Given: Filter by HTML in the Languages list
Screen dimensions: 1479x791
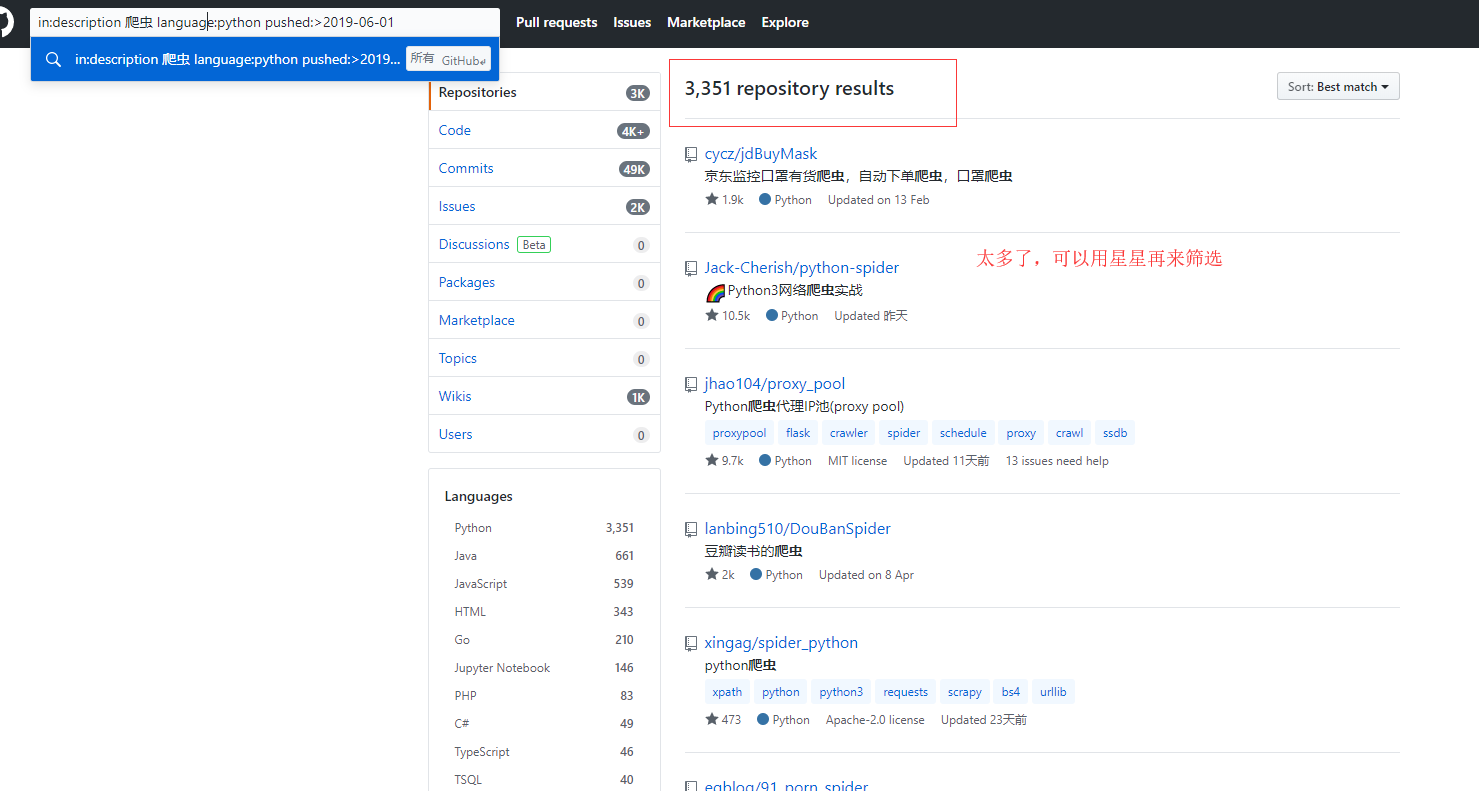Looking at the screenshot, I should click(x=544, y=612).
